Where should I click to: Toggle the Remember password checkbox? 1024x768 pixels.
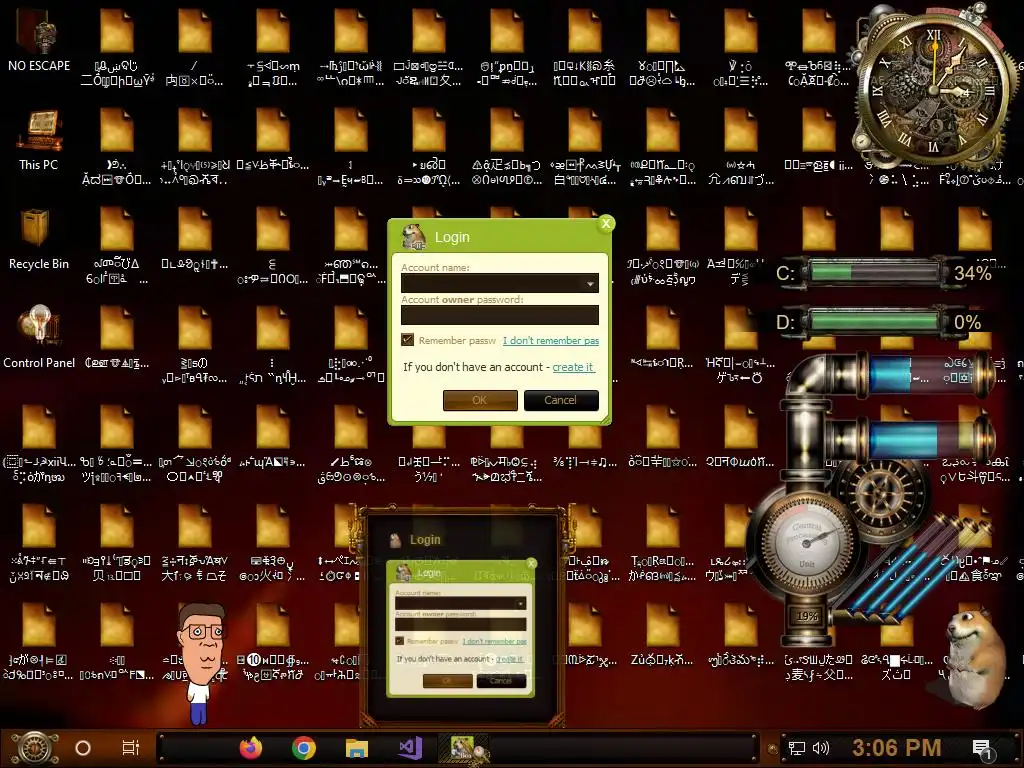coord(408,340)
